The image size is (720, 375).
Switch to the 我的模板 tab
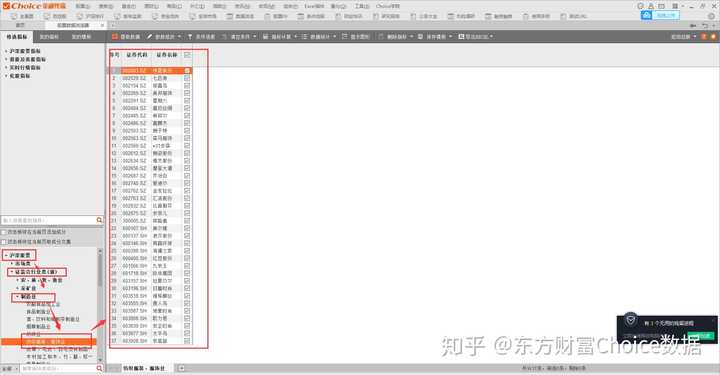click(x=81, y=37)
